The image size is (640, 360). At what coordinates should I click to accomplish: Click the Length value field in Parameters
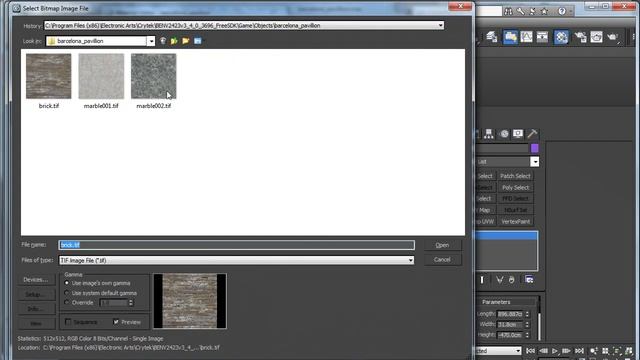point(510,314)
